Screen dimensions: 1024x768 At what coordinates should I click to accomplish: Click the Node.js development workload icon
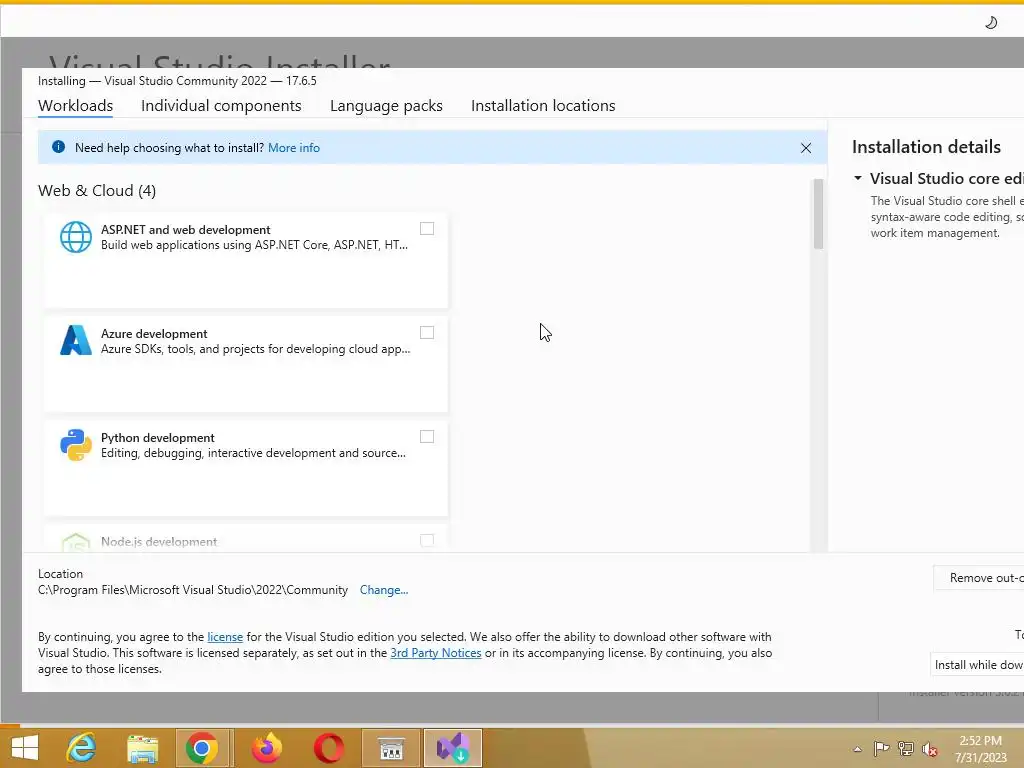(x=76, y=543)
